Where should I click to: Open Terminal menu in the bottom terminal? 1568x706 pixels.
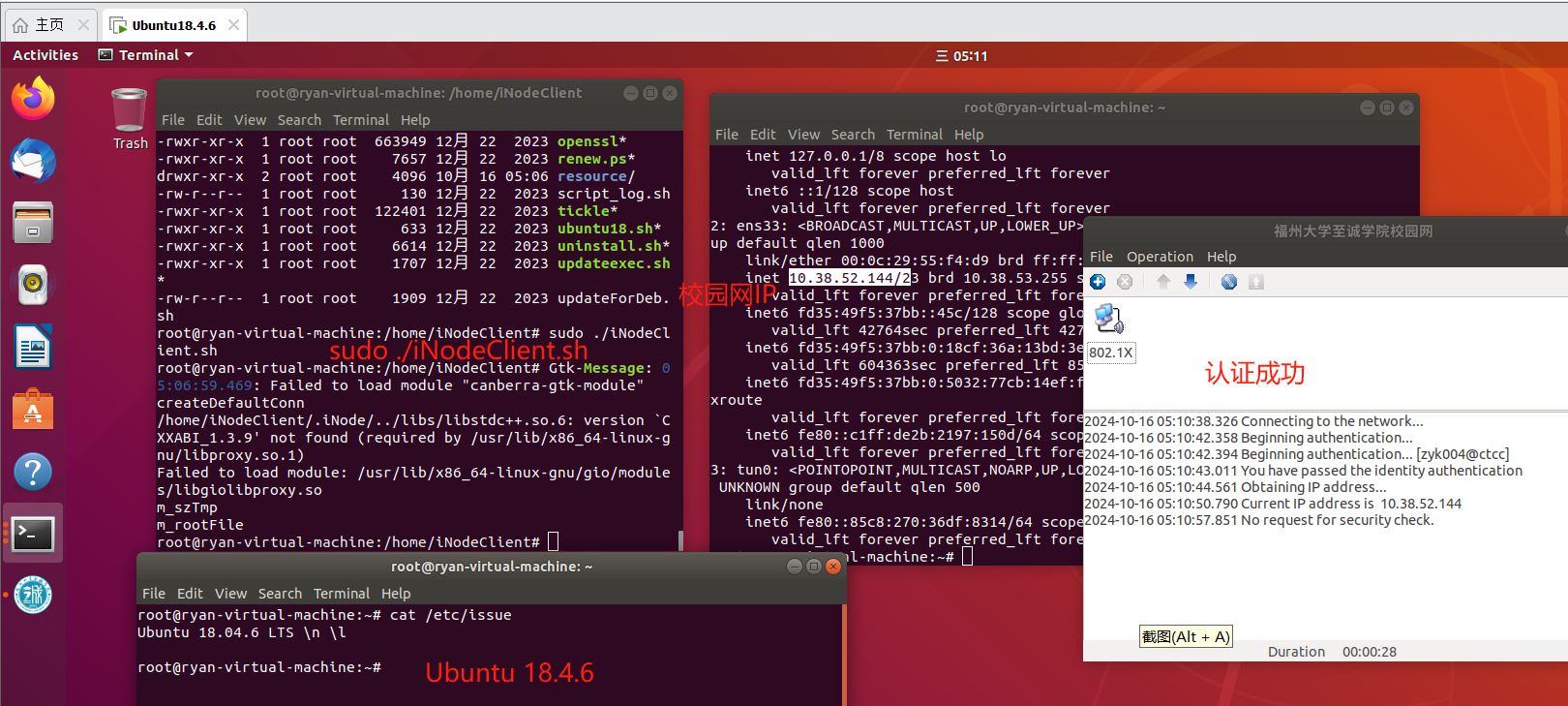[342, 594]
